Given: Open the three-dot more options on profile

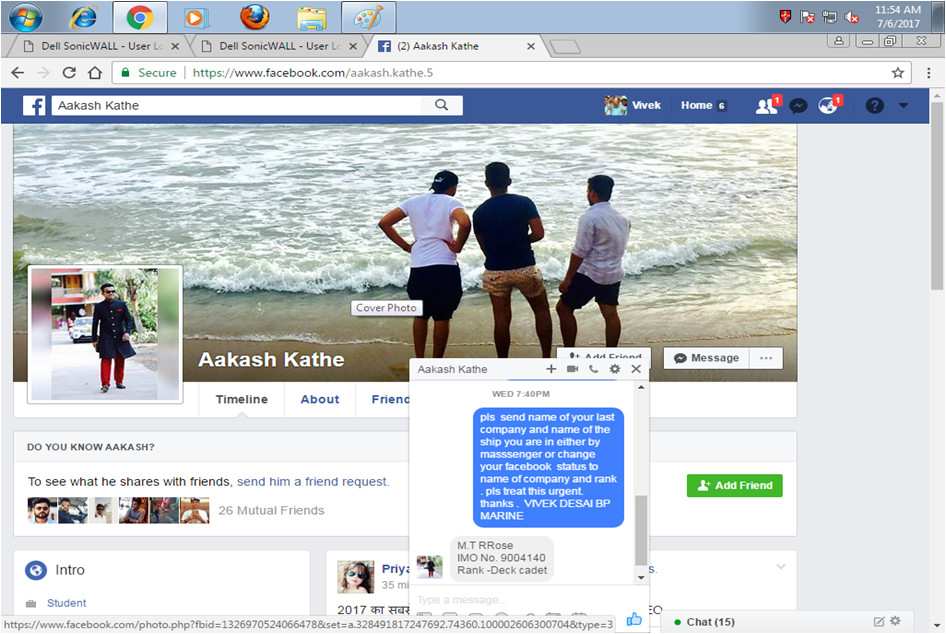Looking at the screenshot, I should [x=766, y=358].
